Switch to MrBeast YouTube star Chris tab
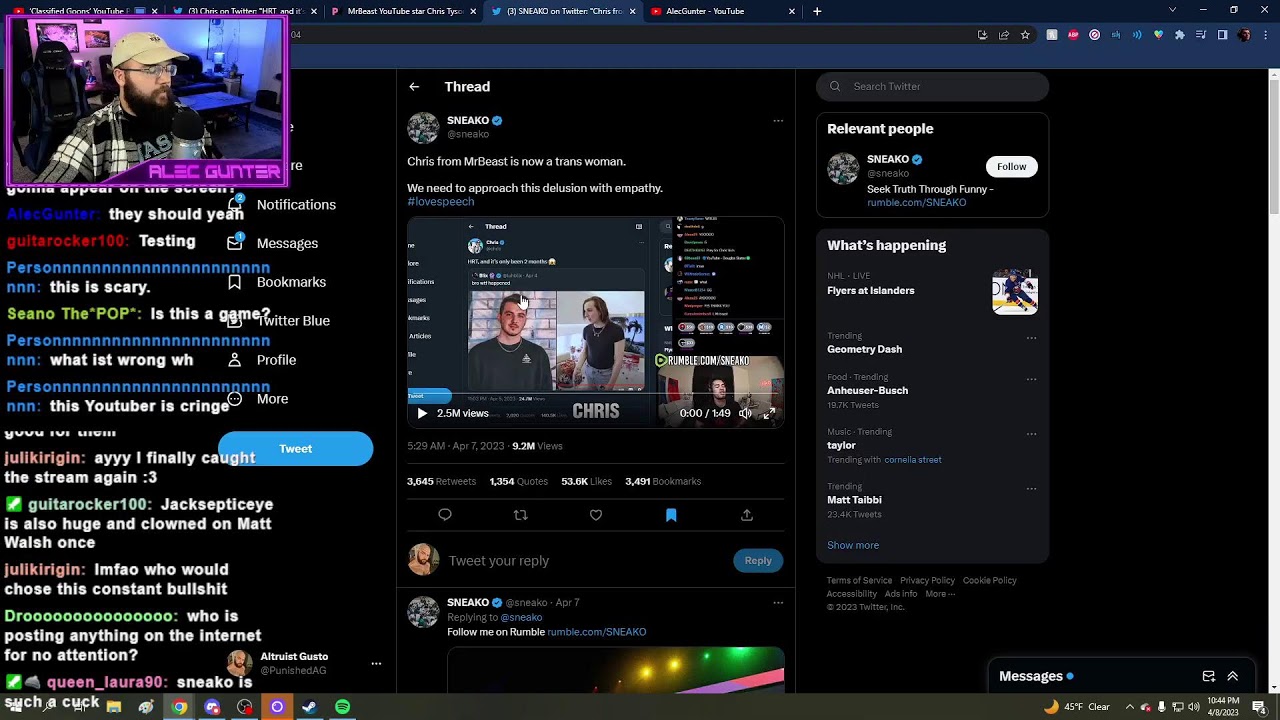1280x720 pixels. coord(402,11)
